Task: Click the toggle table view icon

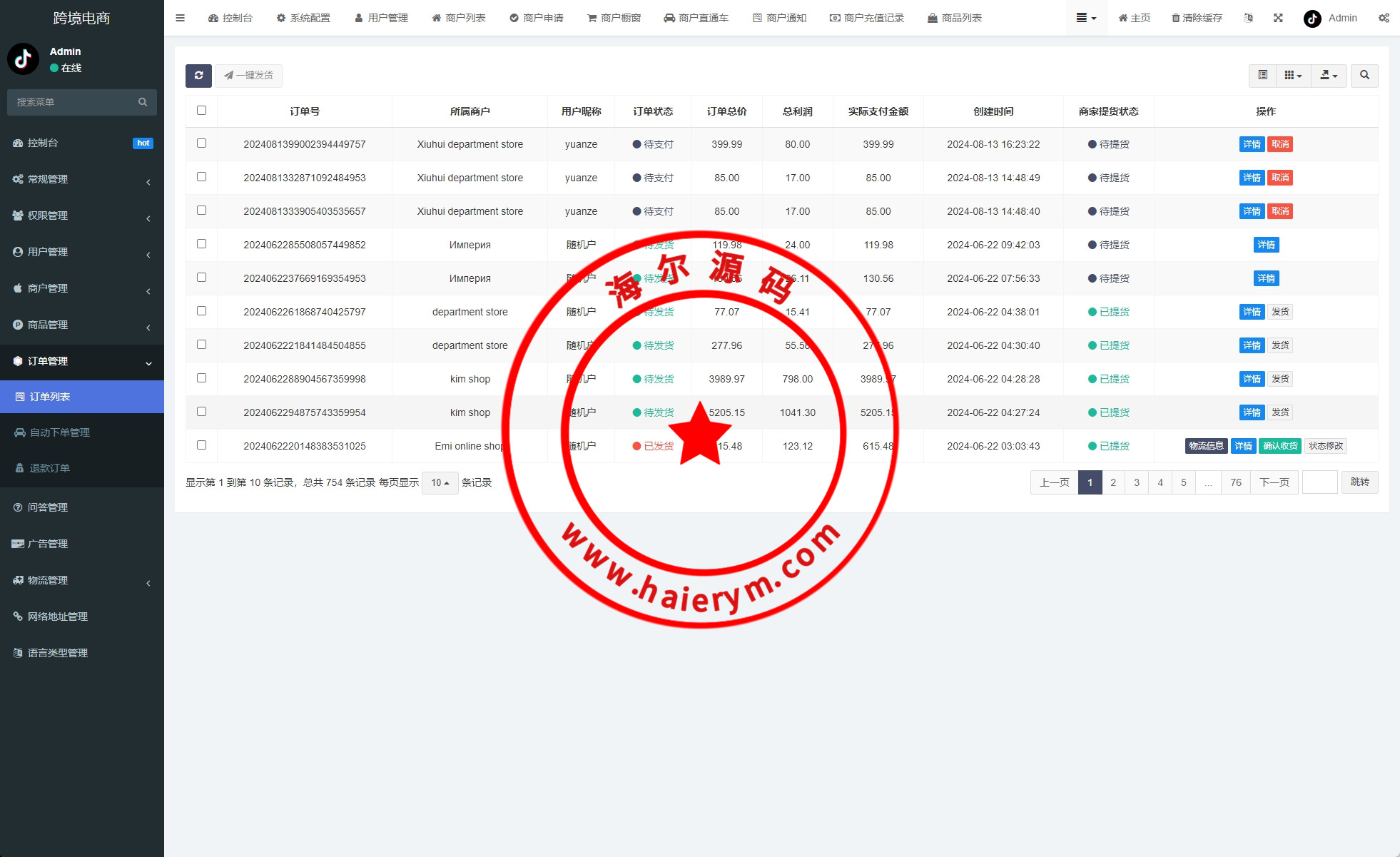Action: 1262,76
